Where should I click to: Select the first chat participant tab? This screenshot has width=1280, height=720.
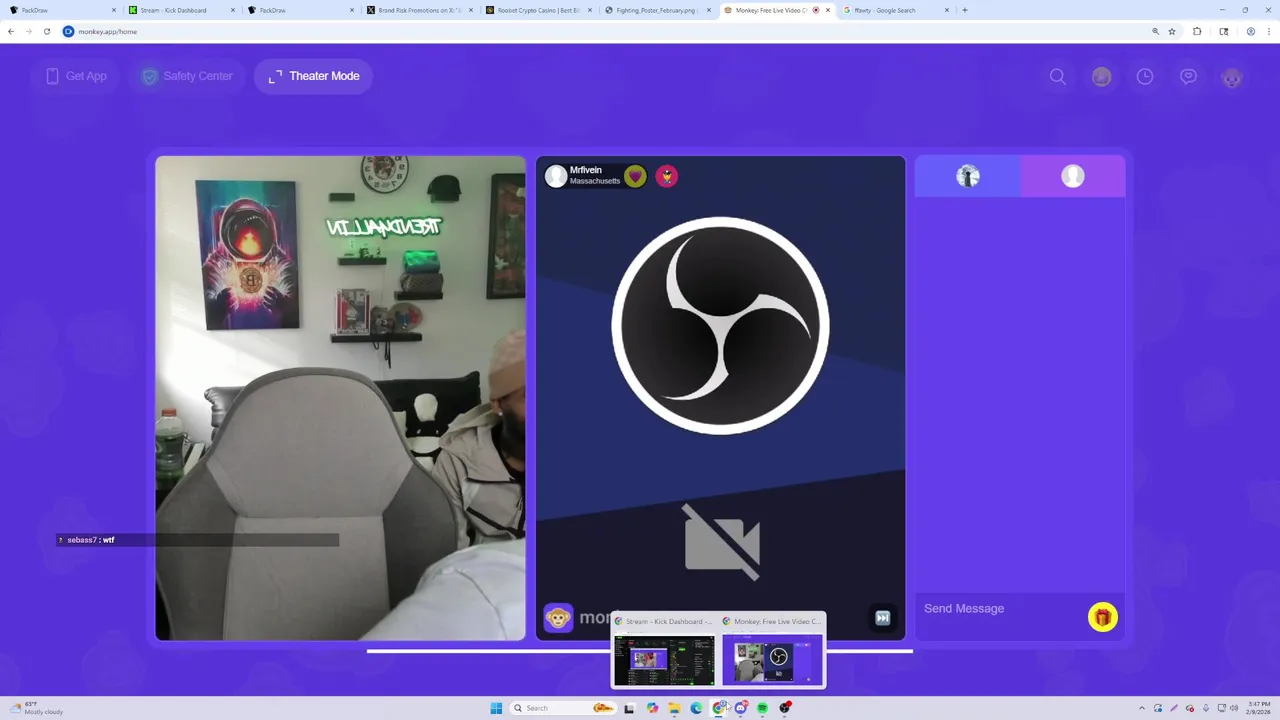[x=967, y=176]
